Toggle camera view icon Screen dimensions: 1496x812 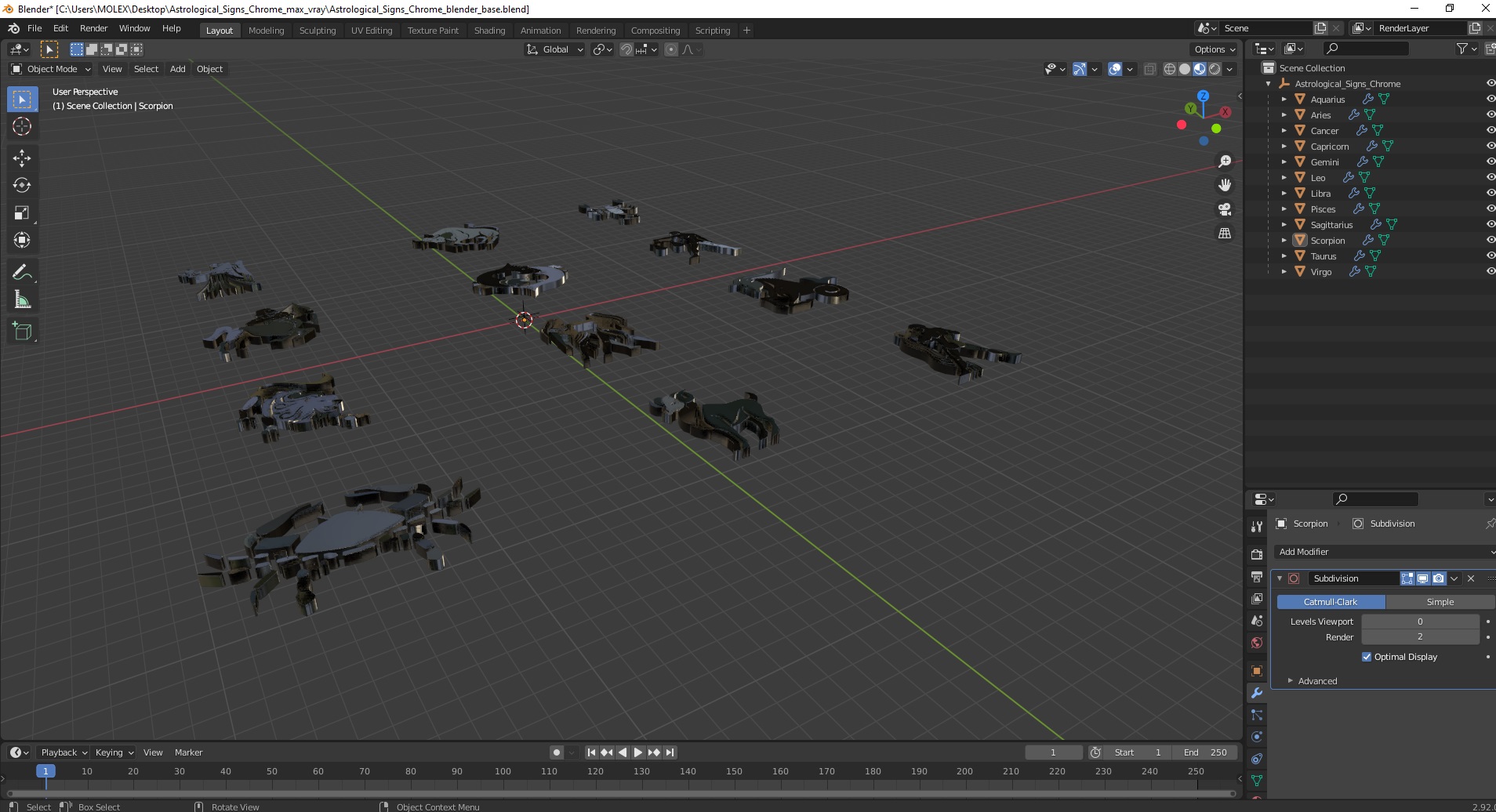[x=1225, y=209]
